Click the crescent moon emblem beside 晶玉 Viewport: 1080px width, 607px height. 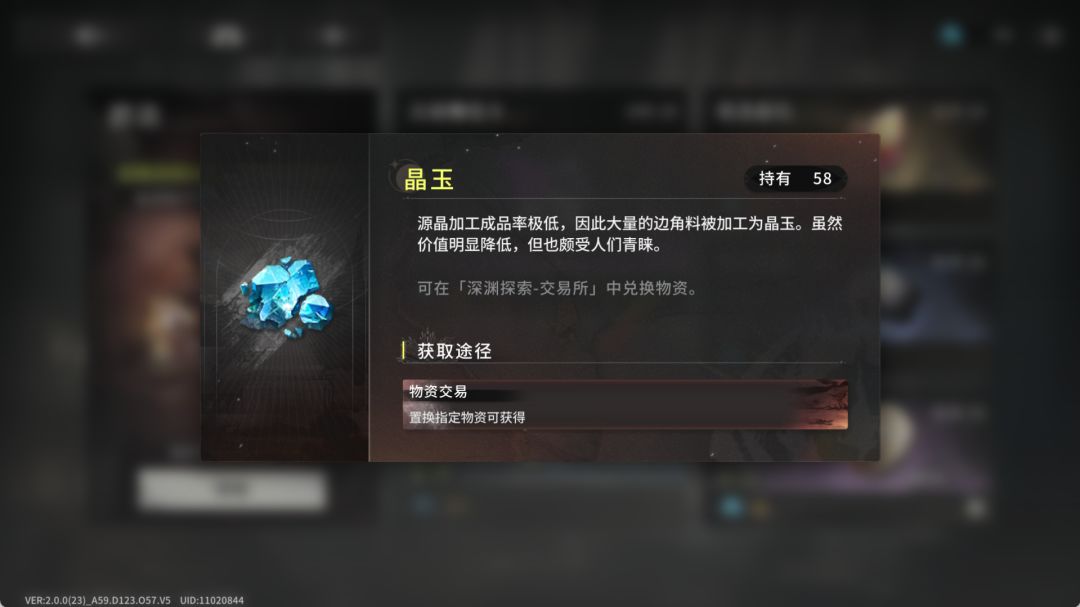(396, 176)
